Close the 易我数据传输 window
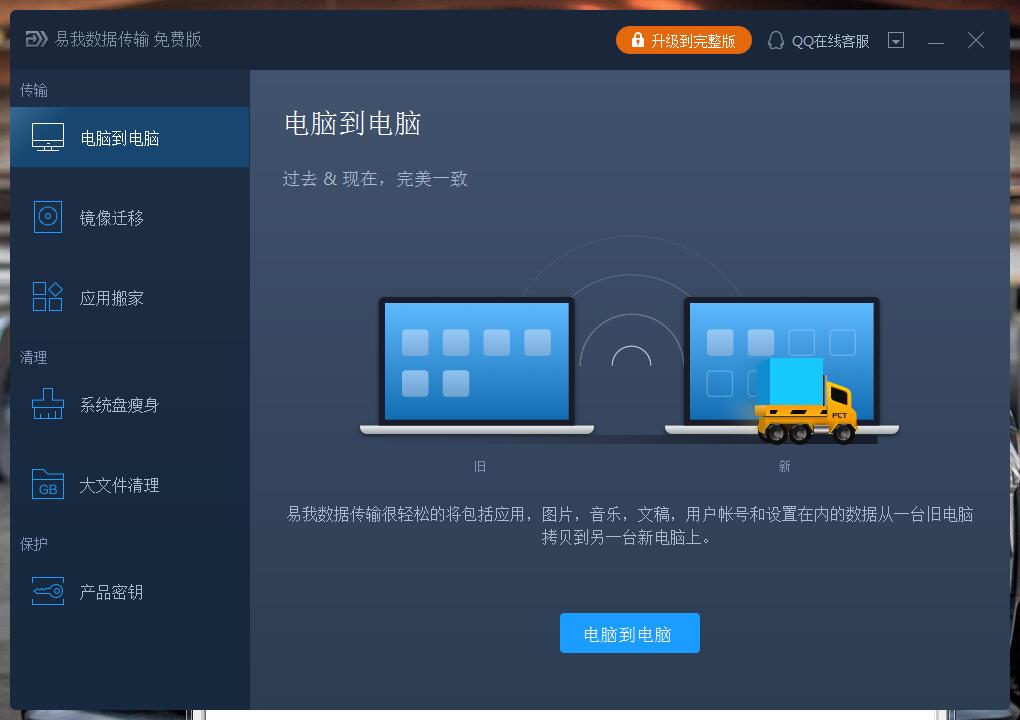 pyautogui.click(x=976, y=40)
